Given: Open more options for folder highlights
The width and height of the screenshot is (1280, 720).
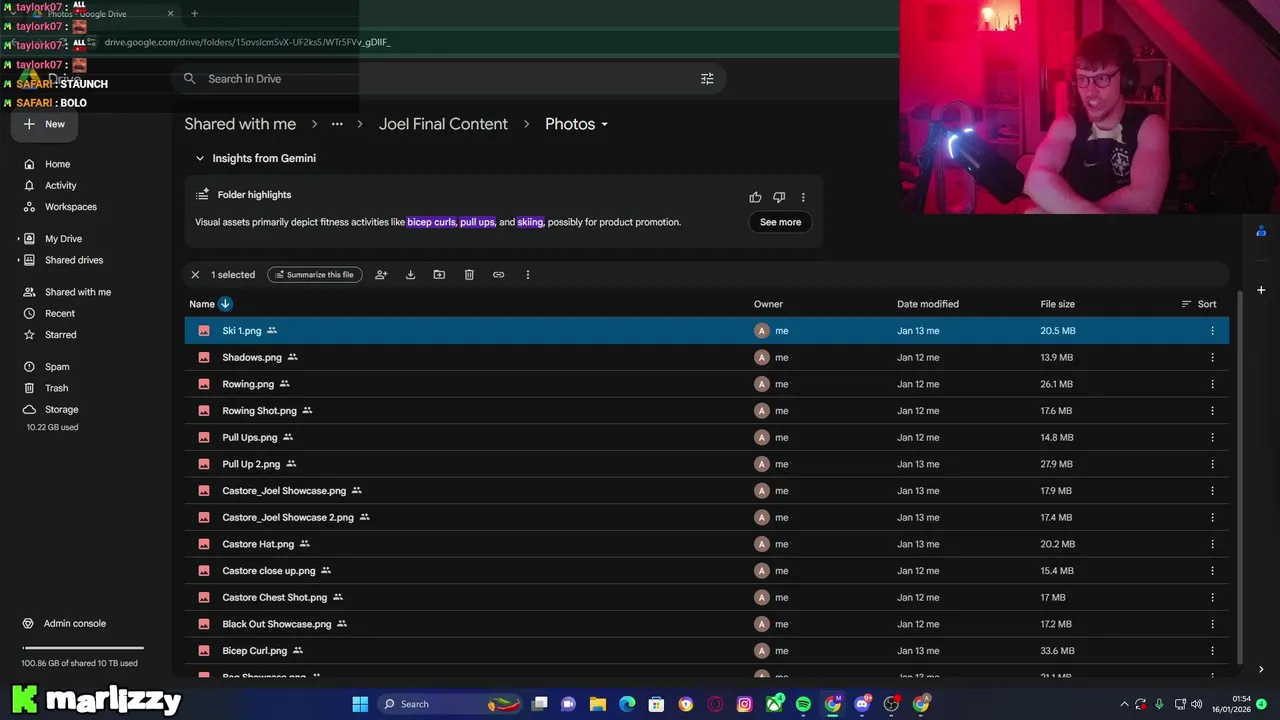Looking at the screenshot, I should [x=803, y=197].
